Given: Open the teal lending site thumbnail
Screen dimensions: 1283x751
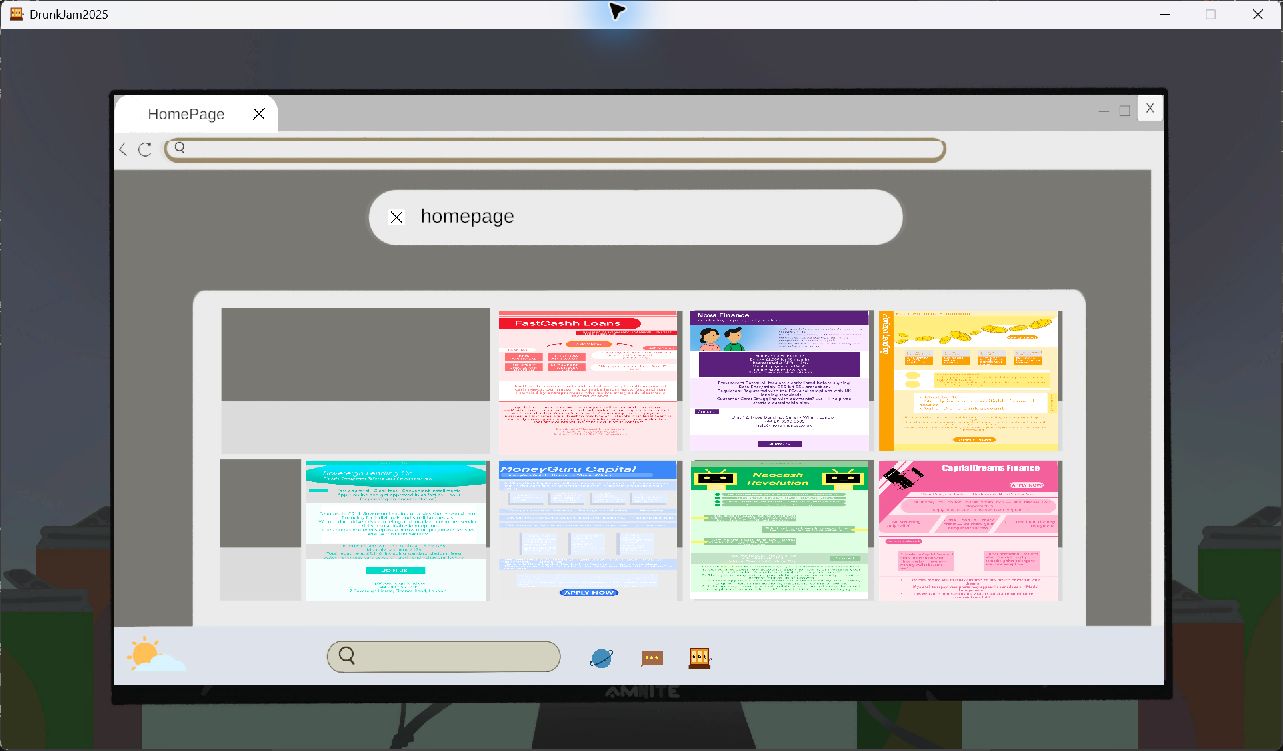Looking at the screenshot, I should [x=396, y=530].
